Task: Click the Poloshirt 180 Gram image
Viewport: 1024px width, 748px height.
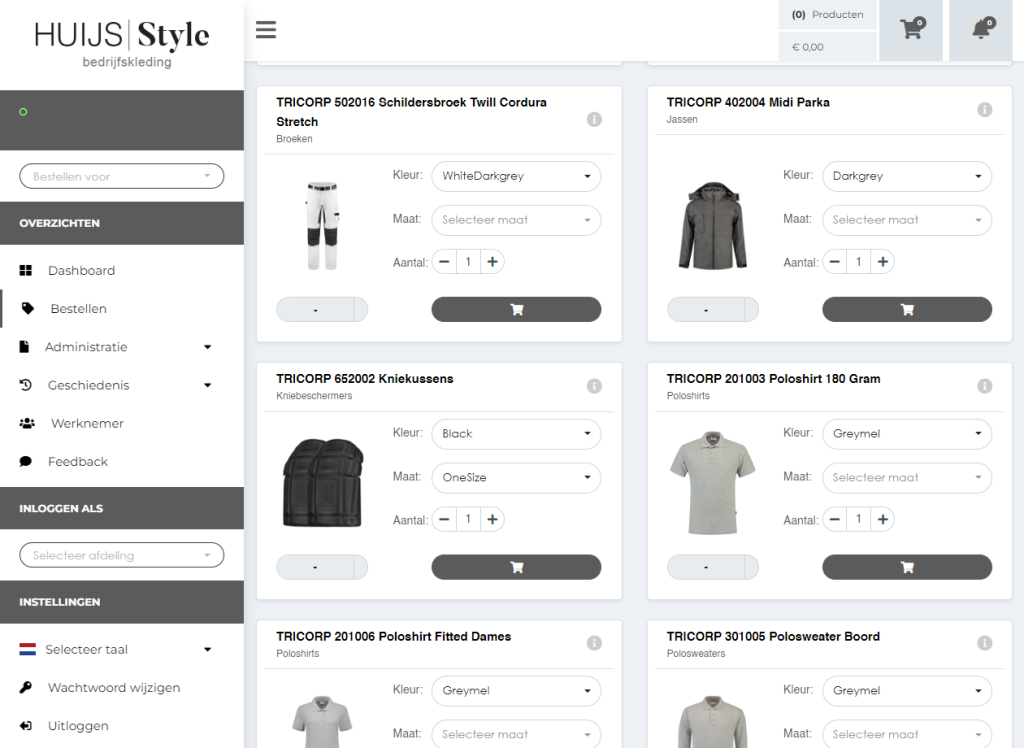Action: click(x=712, y=483)
